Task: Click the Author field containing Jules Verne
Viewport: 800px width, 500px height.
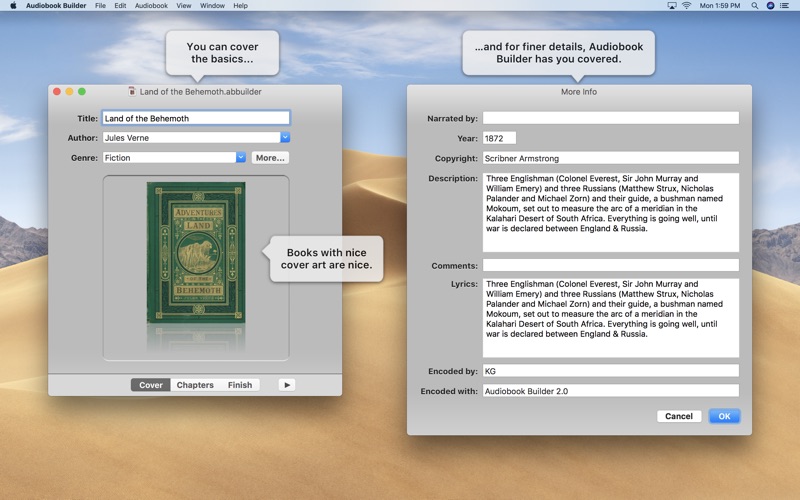Action: 191,138
